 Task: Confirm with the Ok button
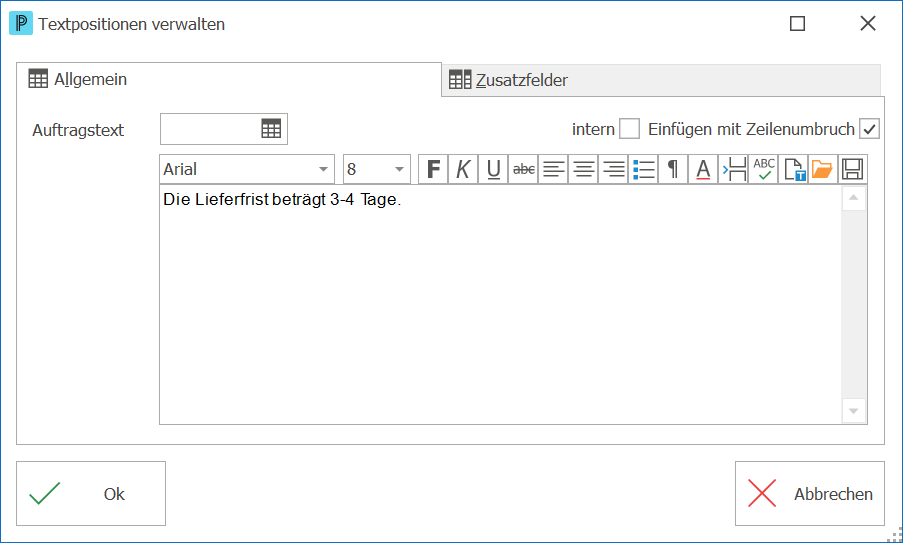click(x=91, y=493)
